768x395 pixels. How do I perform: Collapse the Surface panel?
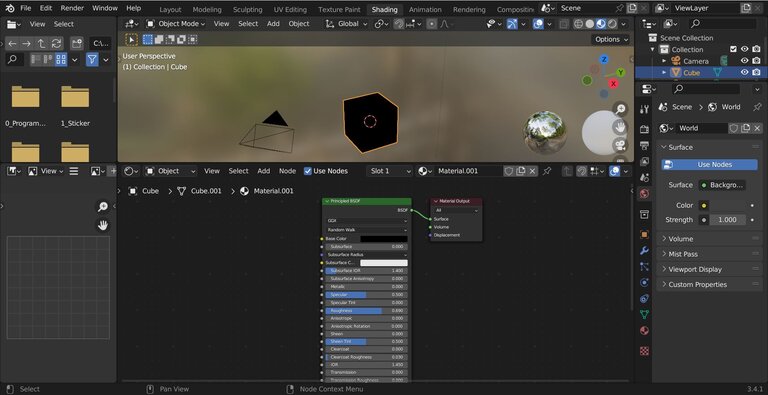pyautogui.click(x=681, y=147)
